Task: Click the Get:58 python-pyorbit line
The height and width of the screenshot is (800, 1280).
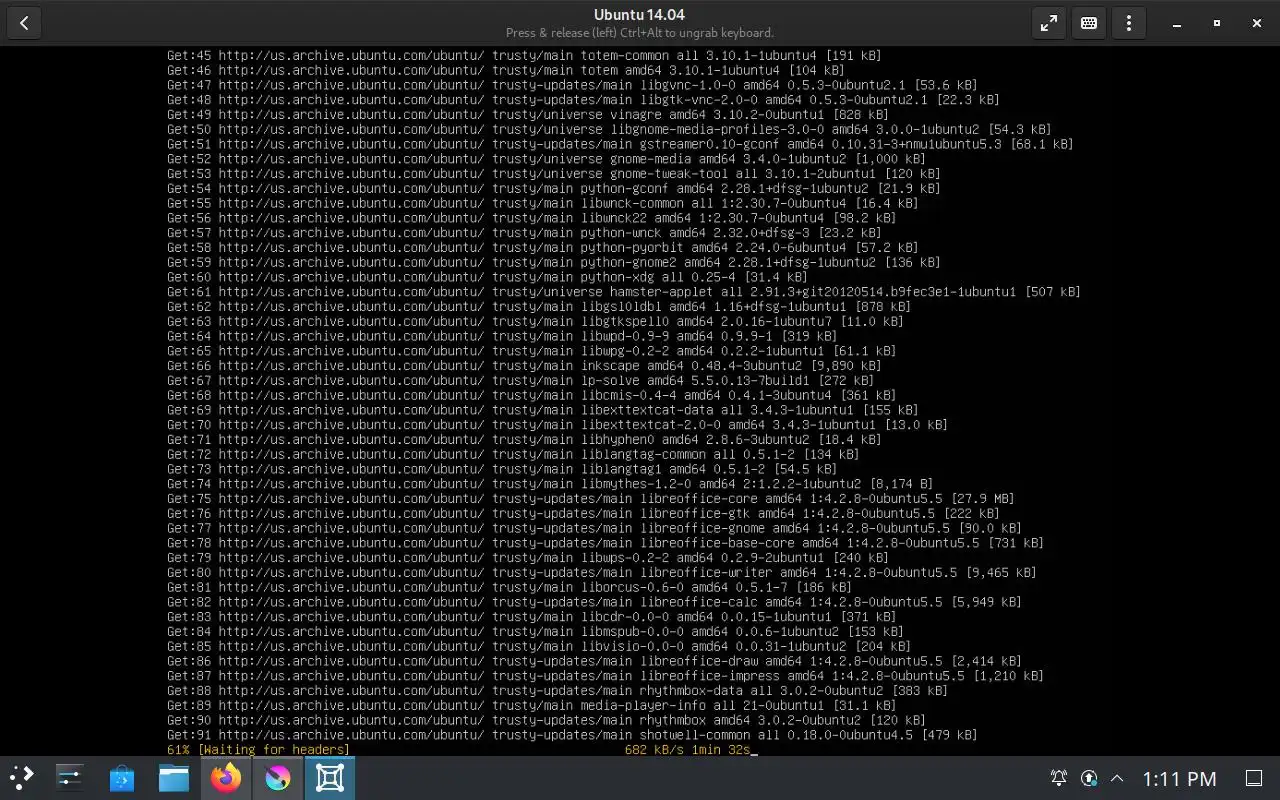Action: [x=543, y=248]
